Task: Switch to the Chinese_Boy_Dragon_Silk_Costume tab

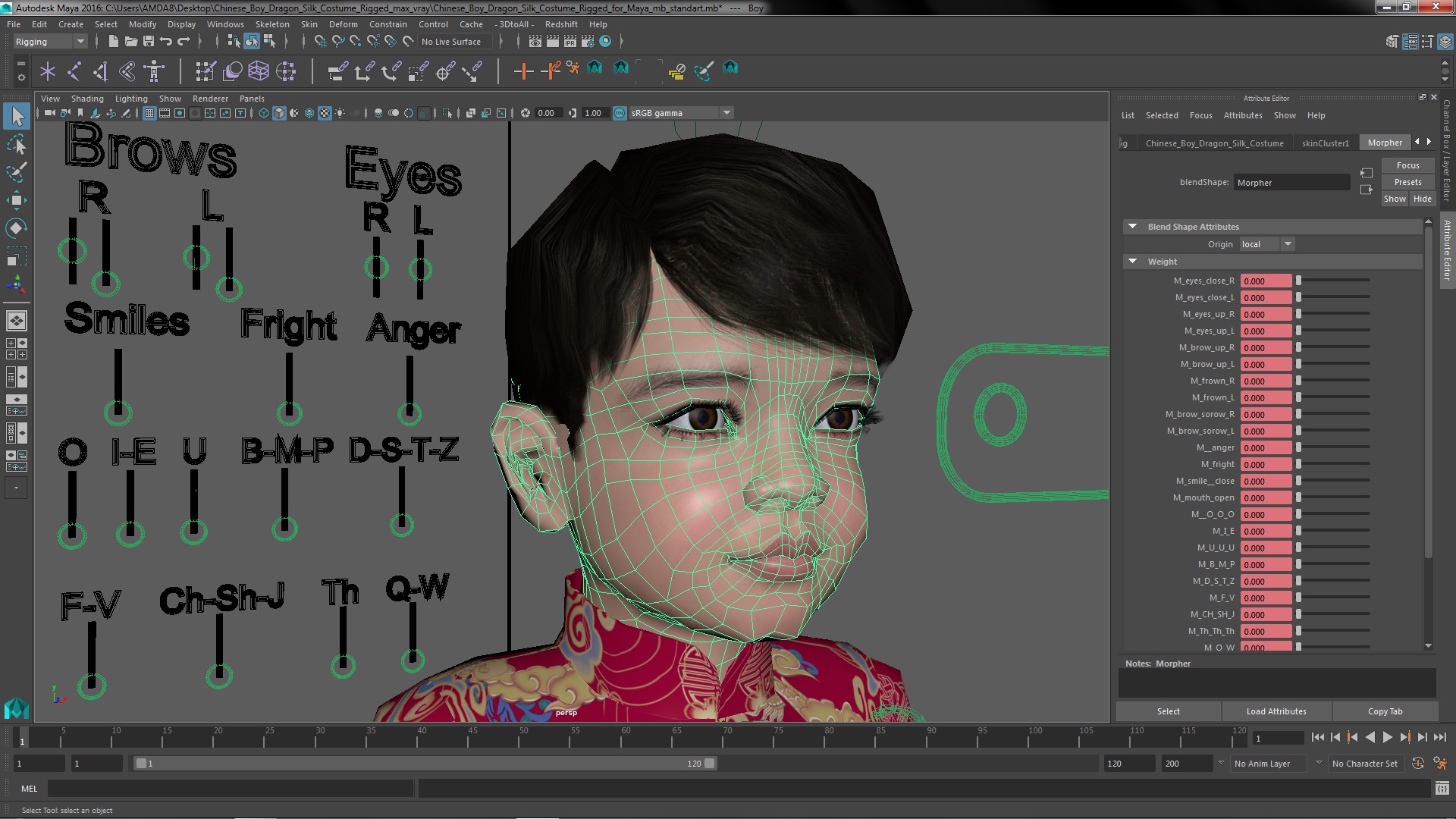Action: [x=1214, y=143]
